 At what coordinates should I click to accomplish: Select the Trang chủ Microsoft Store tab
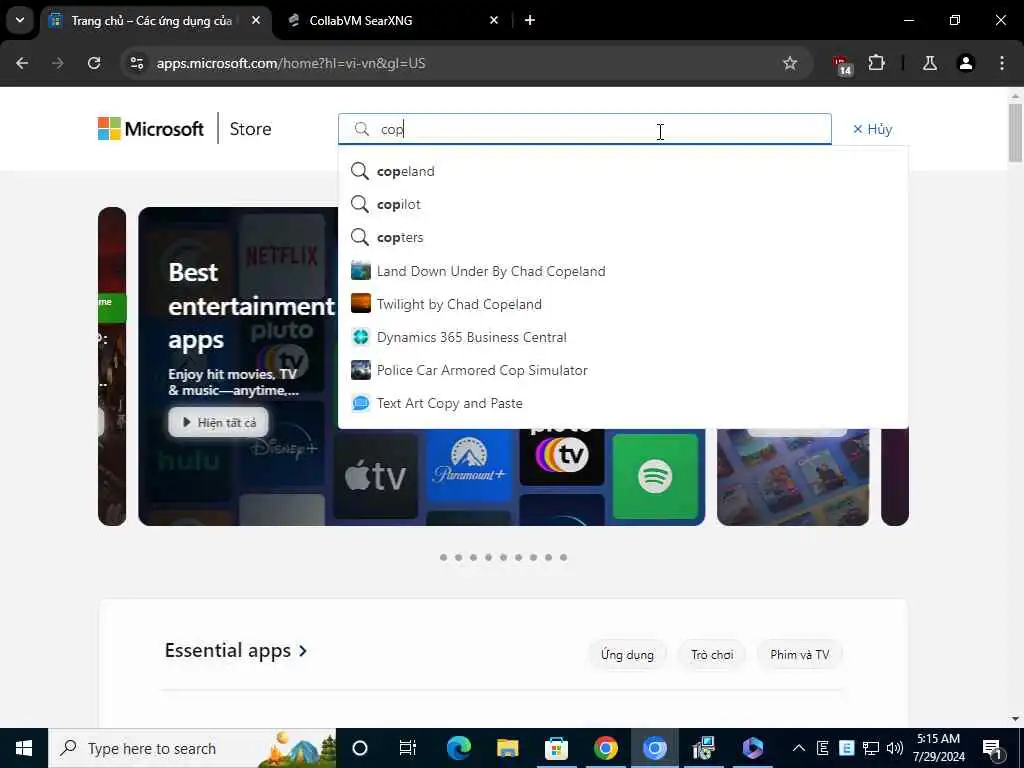152,20
